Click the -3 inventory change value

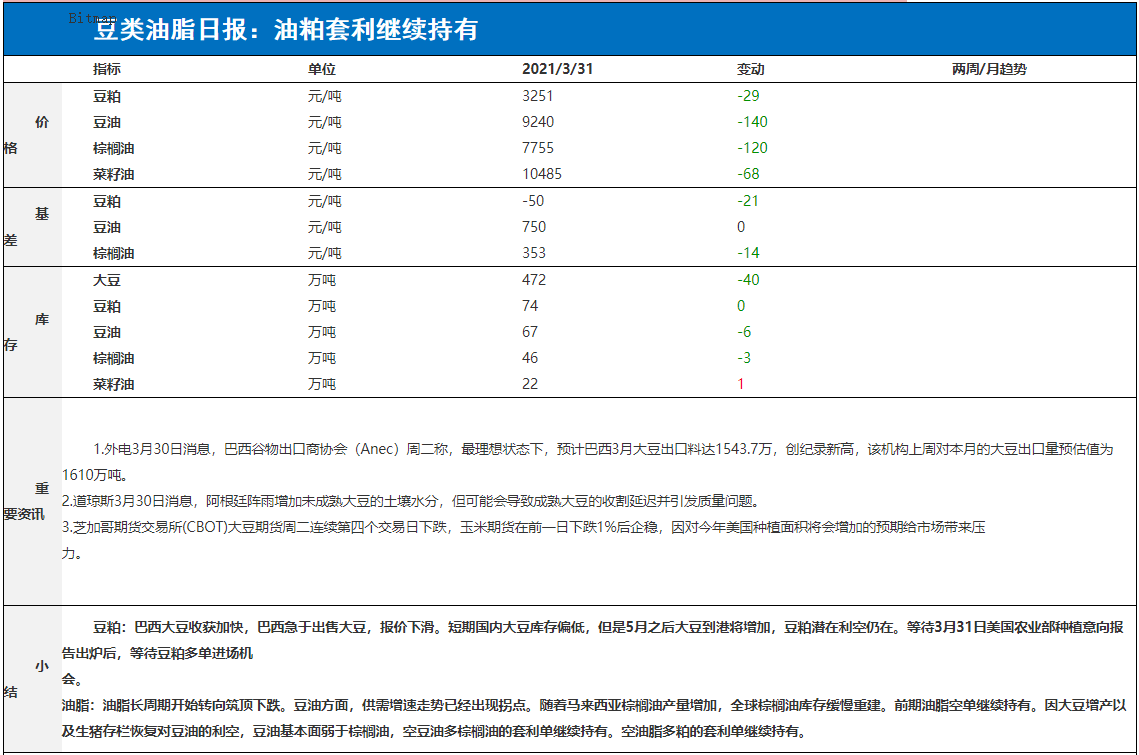[x=744, y=359]
